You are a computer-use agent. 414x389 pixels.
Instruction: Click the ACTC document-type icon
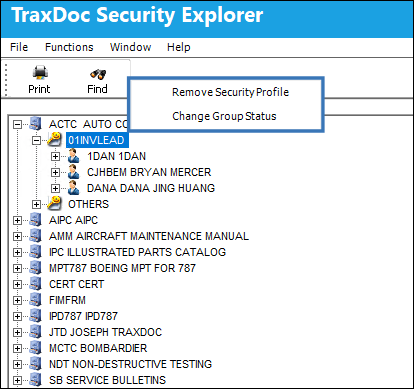[x=36, y=124]
